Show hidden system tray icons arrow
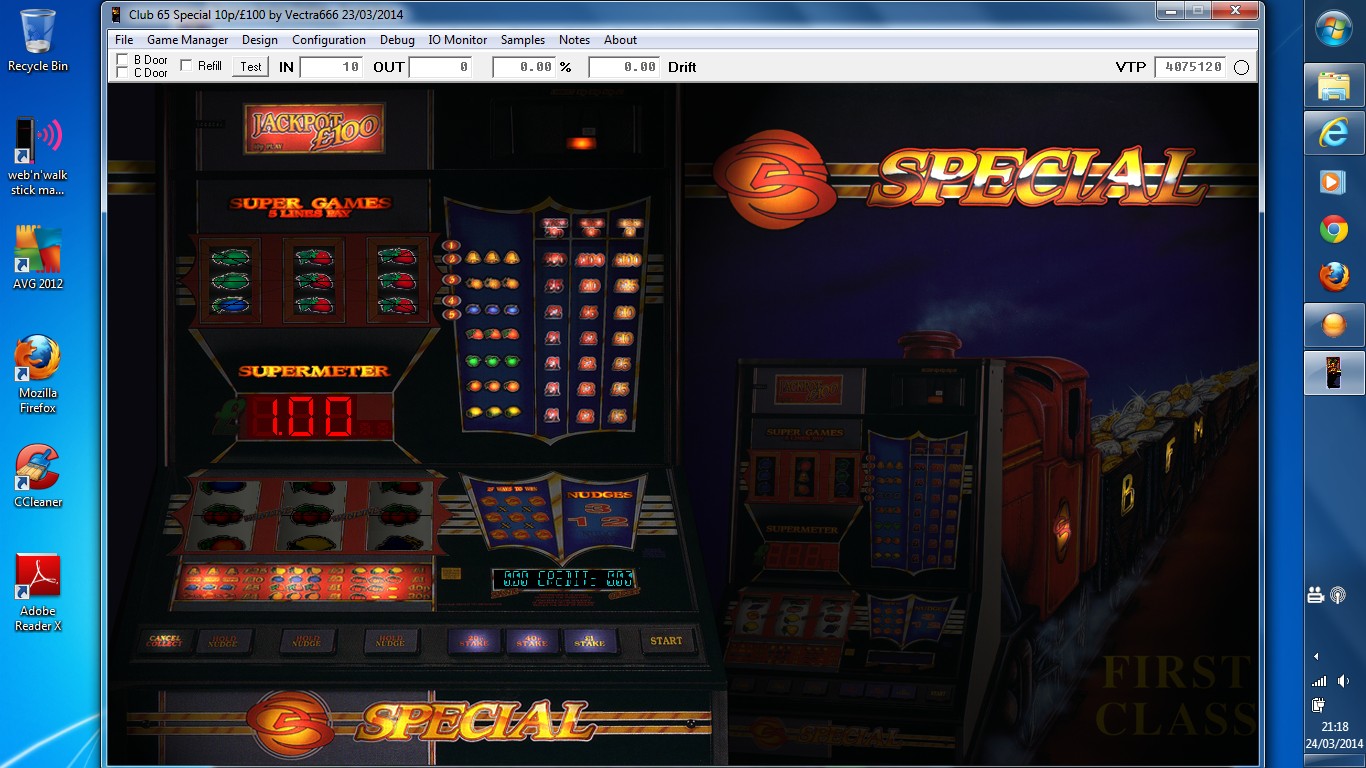1366x768 pixels. pyautogui.click(x=1316, y=656)
